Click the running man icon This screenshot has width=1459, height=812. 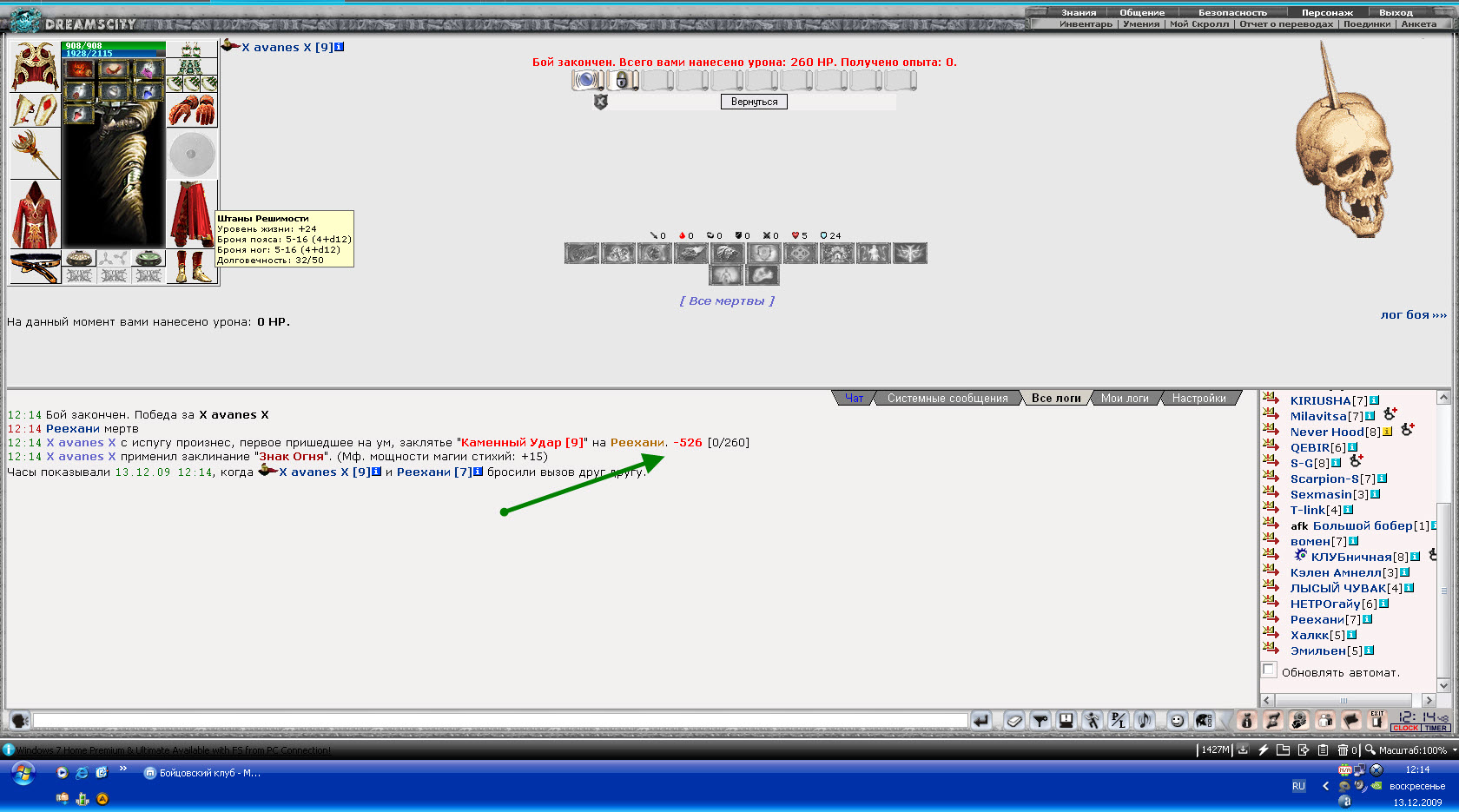[x=1092, y=720]
